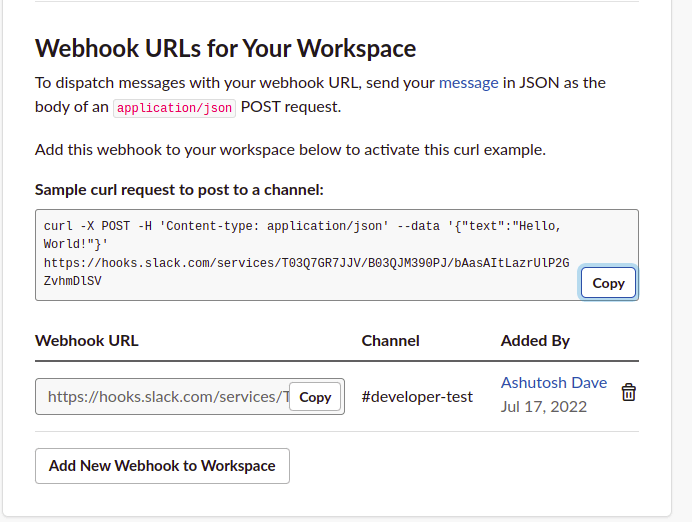
Task: Delete the developer-test webhook with trash icon
Action: [x=628, y=392]
